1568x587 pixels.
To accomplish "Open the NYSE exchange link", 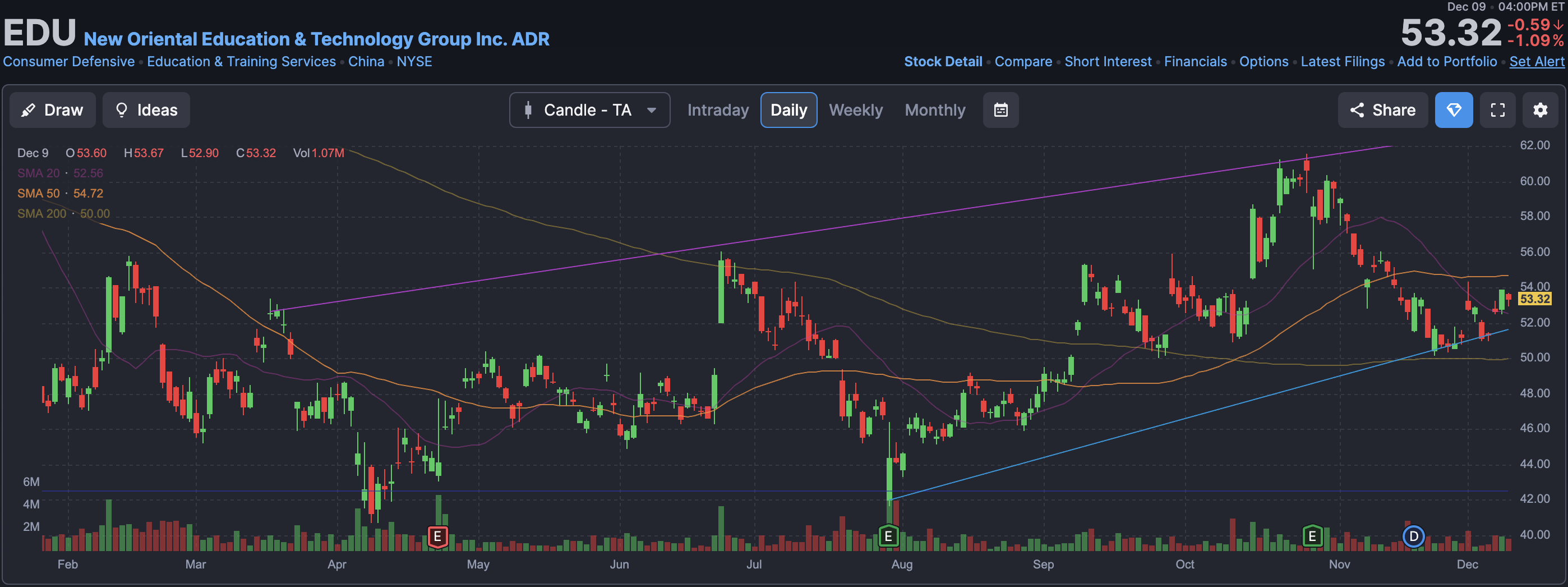I will coord(414,62).
